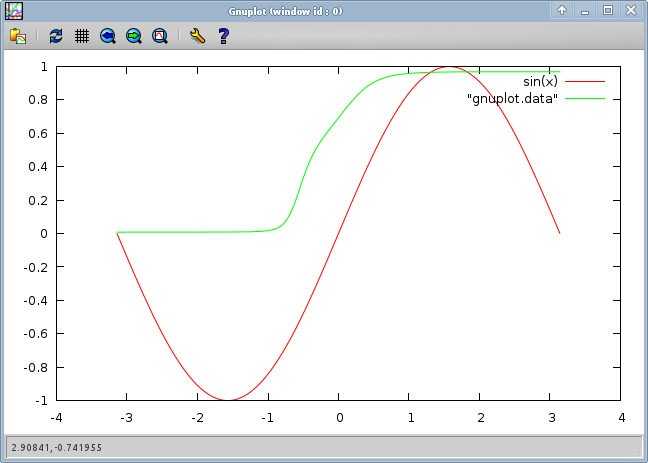
Task: Toggle the grid display on the plot
Action: point(82,36)
